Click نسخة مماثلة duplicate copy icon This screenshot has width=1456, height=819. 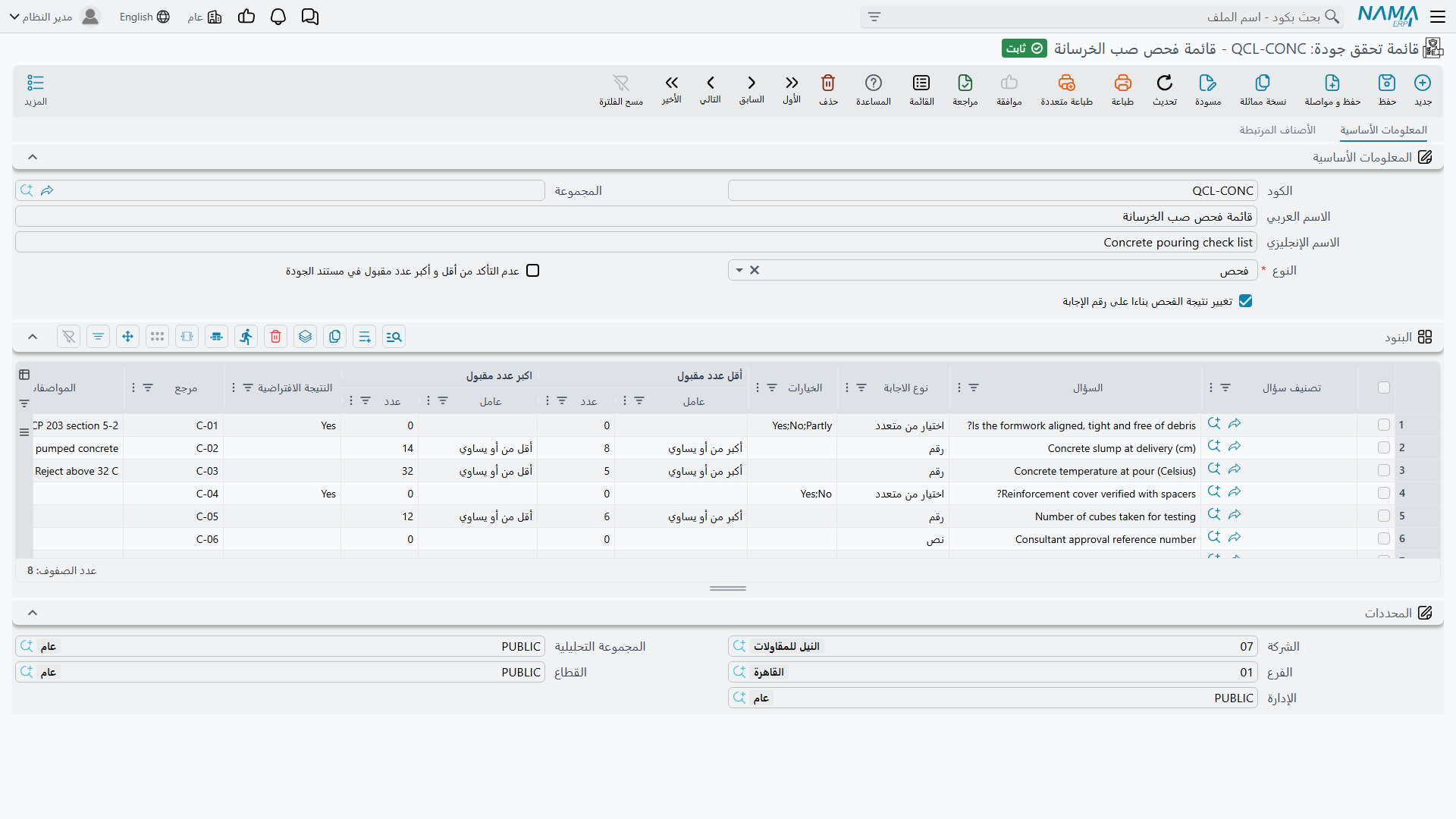click(x=1263, y=83)
